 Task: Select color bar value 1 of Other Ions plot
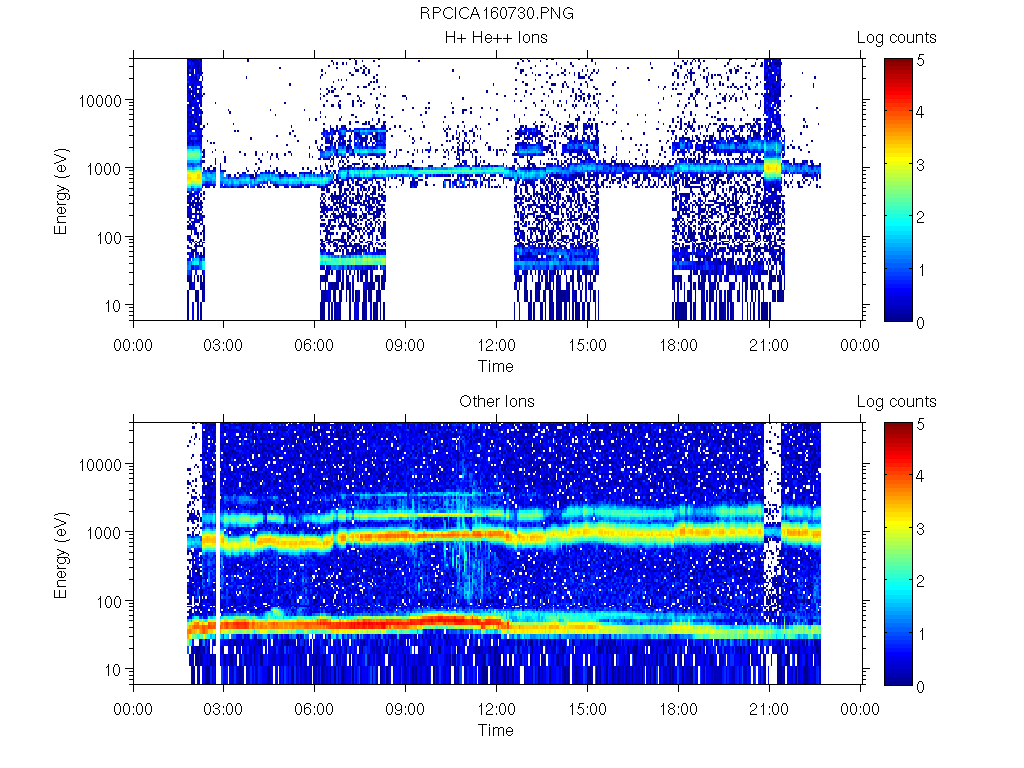pos(920,634)
